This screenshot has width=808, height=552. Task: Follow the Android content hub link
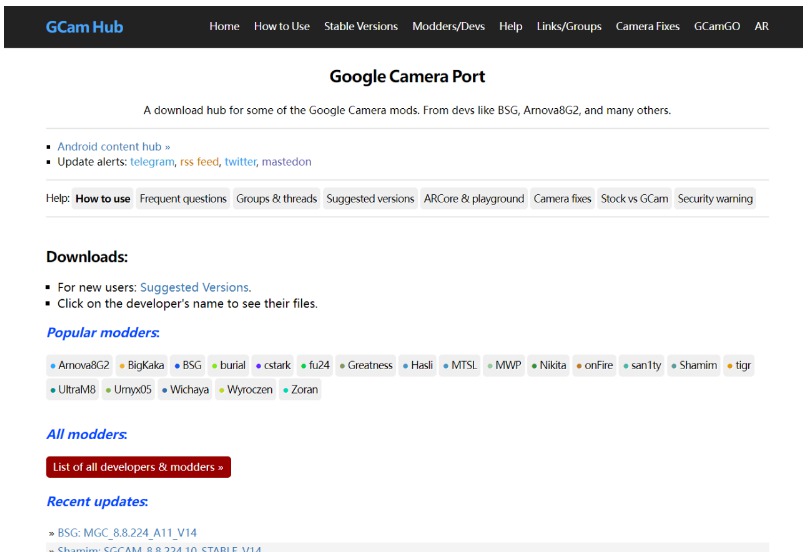(x=113, y=146)
